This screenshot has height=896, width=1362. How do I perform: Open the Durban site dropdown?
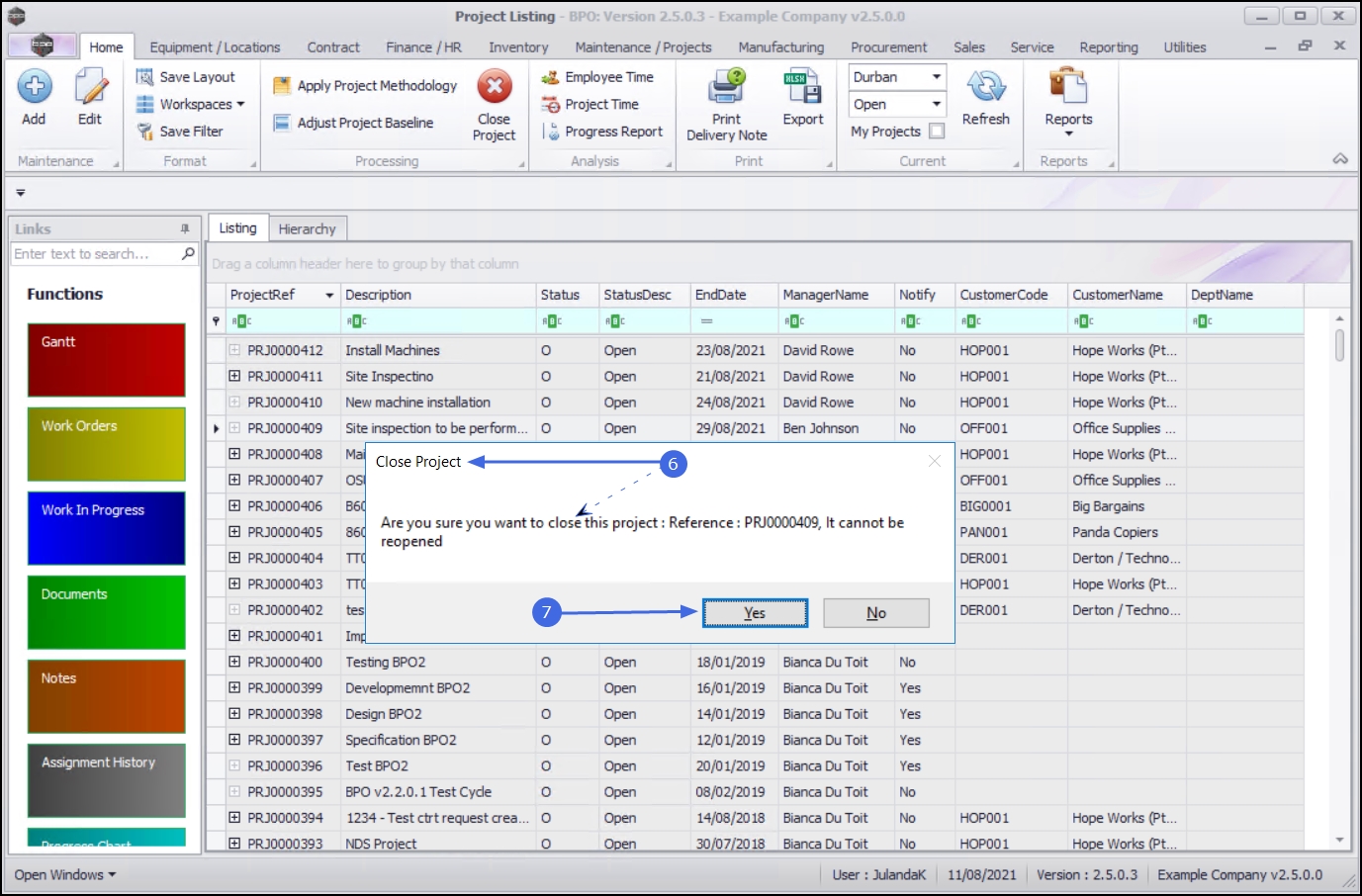coord(936,77)
